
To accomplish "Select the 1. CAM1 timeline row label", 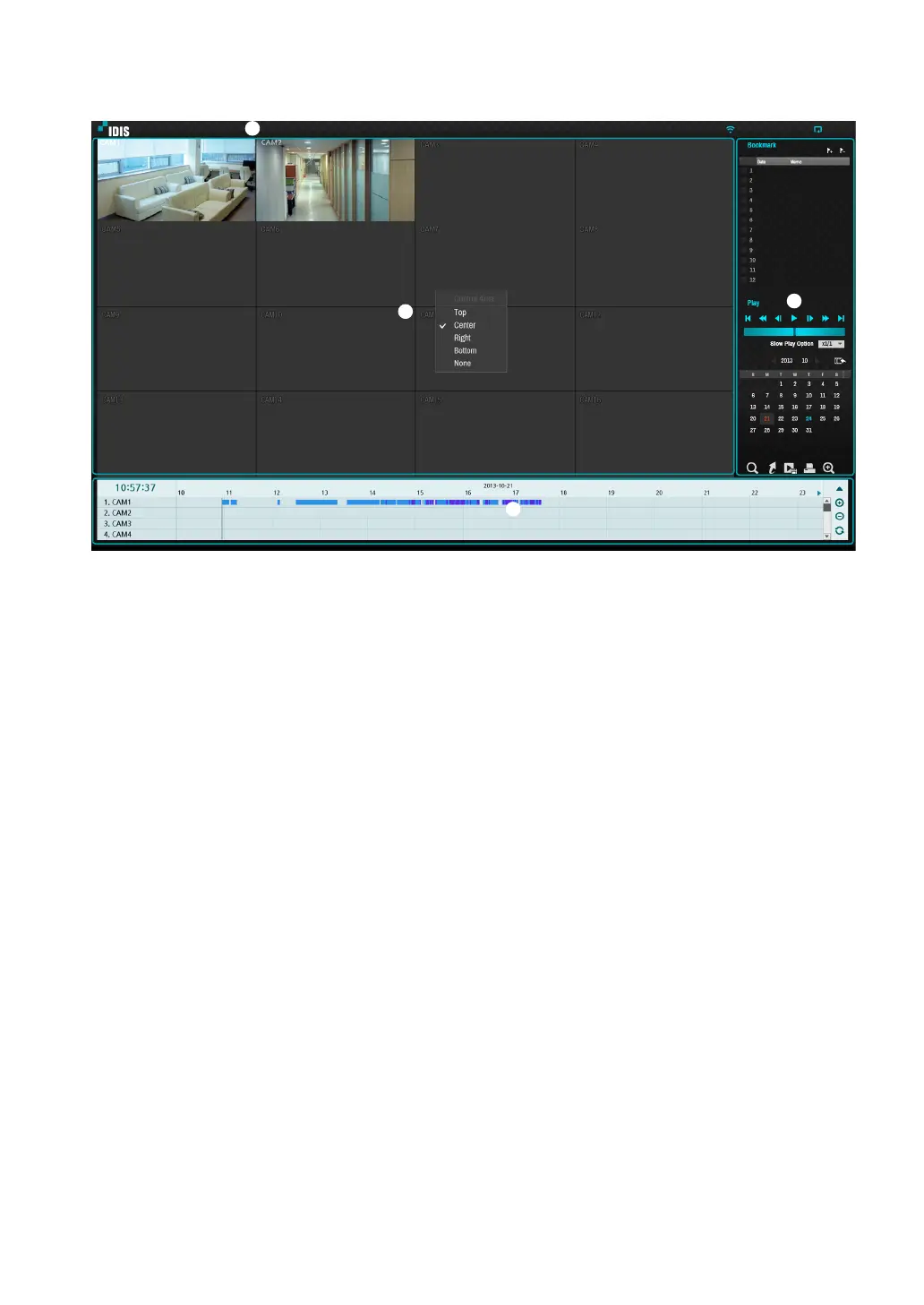I will click(x=117, y=502).
